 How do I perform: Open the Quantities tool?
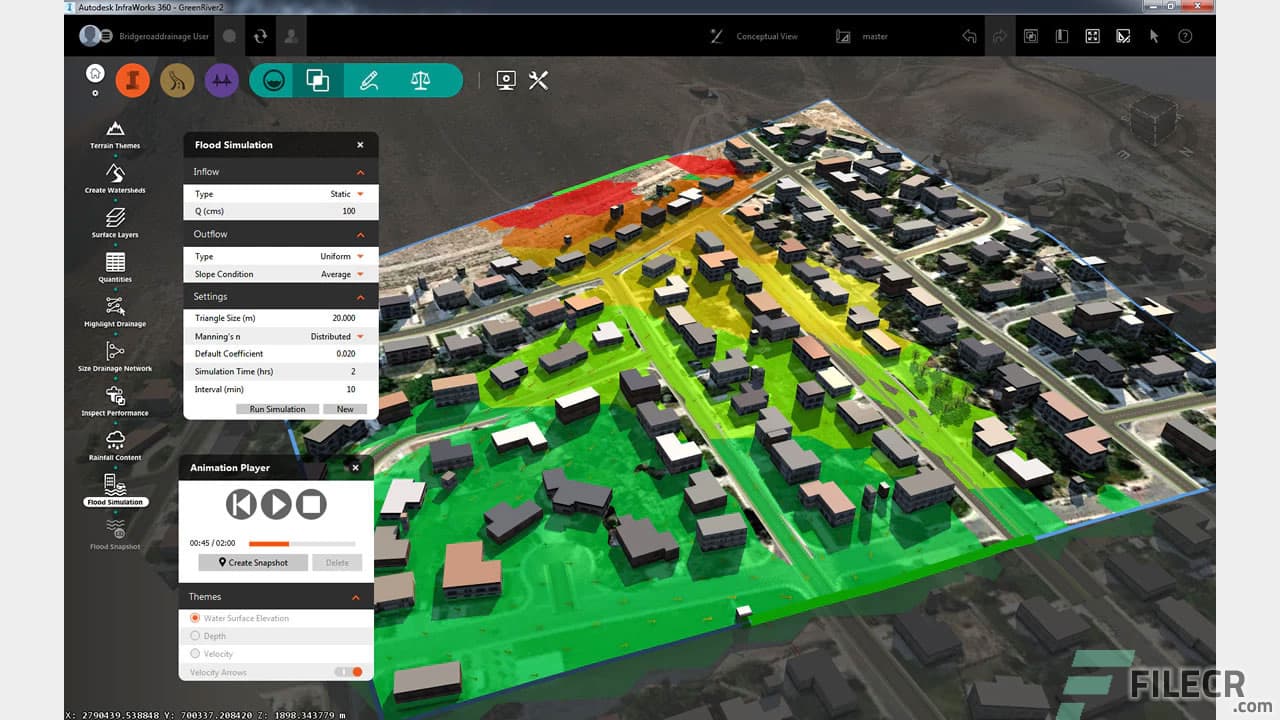coord(114,264)
